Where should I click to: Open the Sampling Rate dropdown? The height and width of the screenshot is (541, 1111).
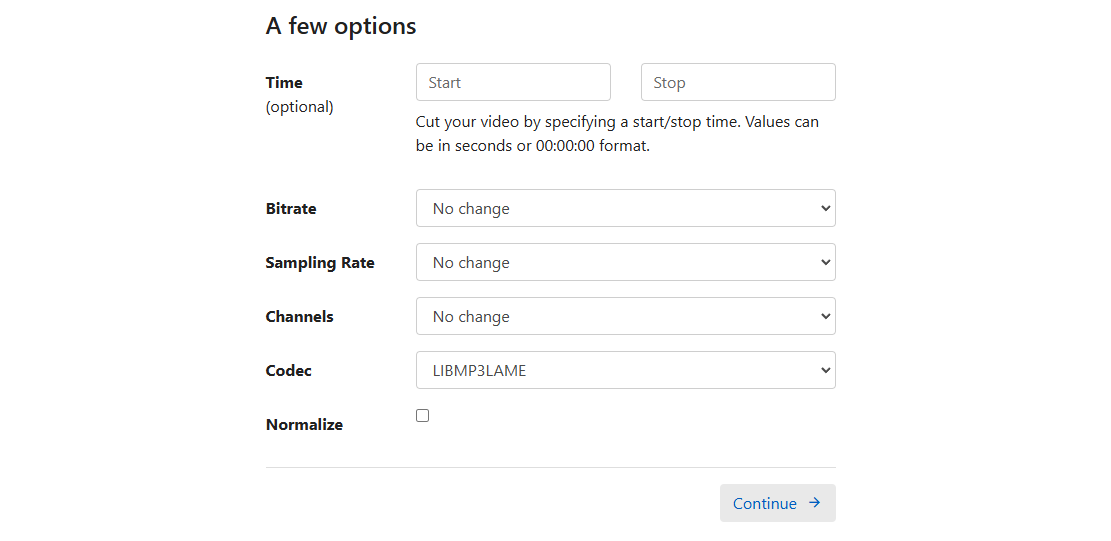coord(626,262)
